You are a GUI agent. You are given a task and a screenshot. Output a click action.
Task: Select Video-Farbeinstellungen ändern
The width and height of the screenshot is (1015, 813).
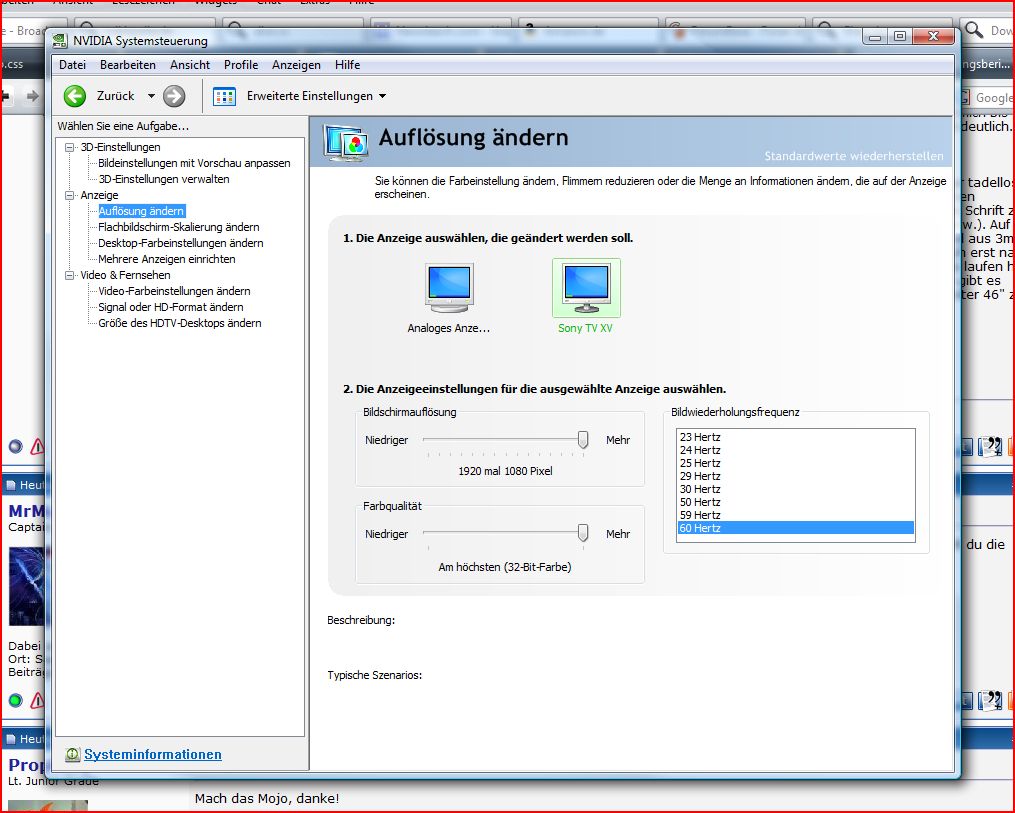pyautogui.click(x=174, y=291)
